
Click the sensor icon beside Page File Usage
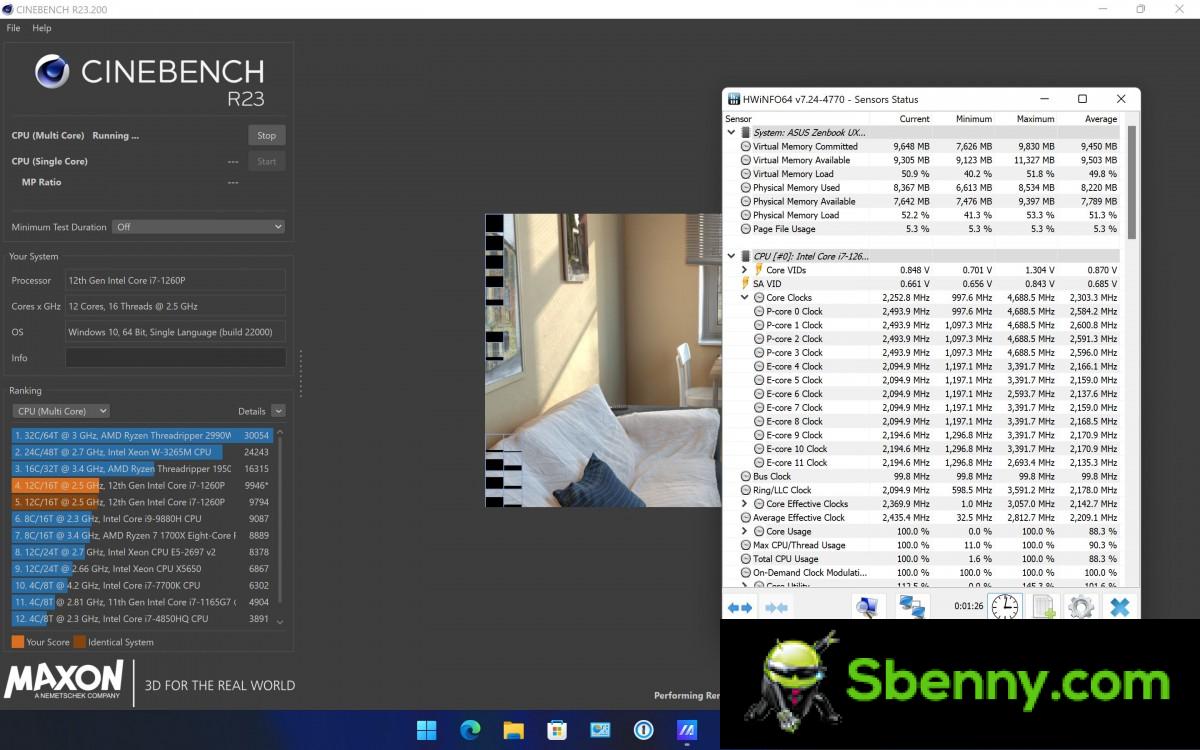point(745,229)
